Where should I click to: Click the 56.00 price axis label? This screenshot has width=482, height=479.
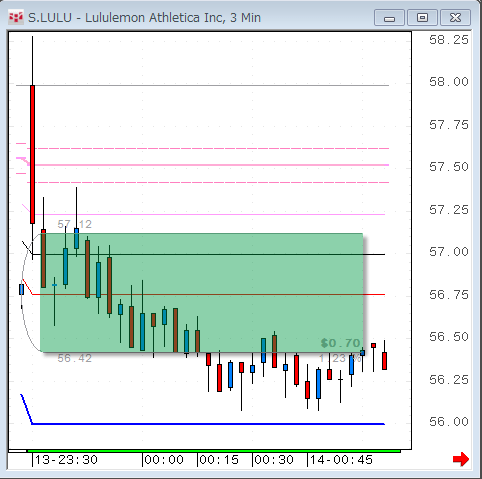pos(449,422)
